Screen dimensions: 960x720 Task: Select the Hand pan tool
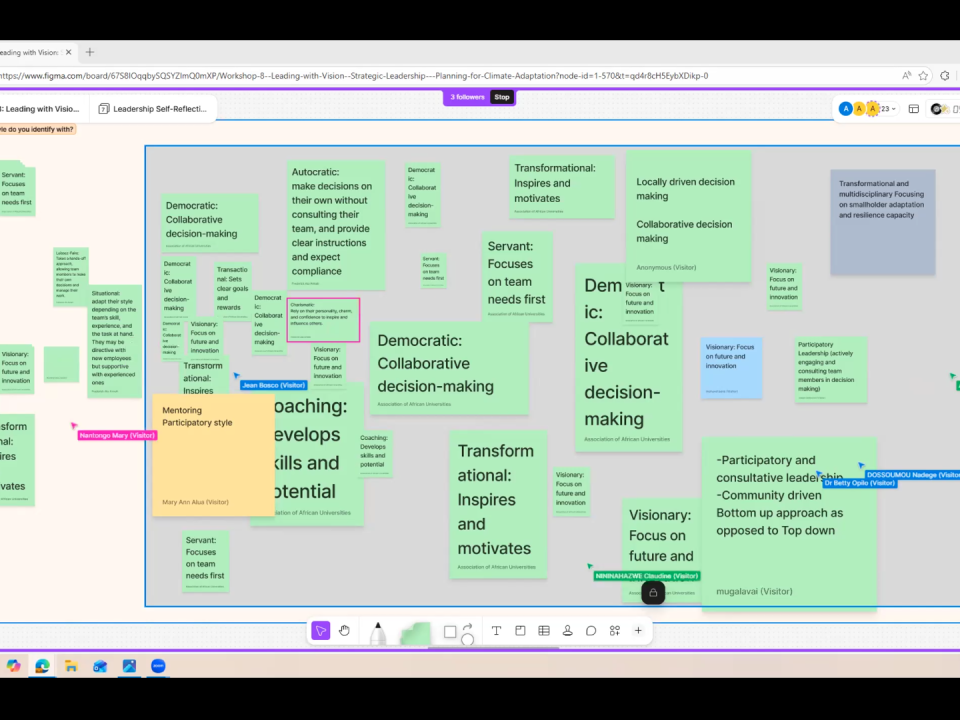click(345, 631)
